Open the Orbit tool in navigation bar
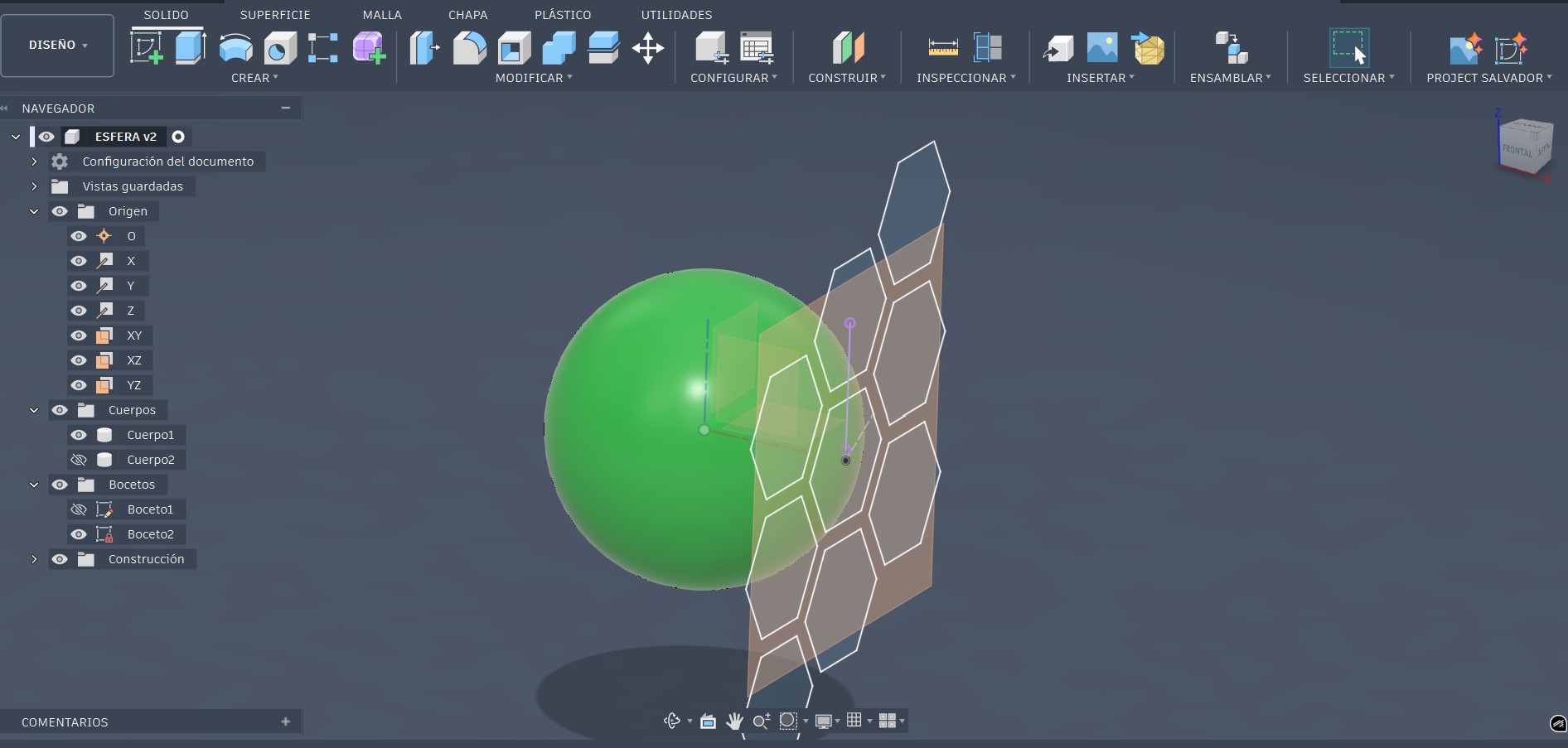This screenshot has height=748, width=1568. tap(672, 721)
